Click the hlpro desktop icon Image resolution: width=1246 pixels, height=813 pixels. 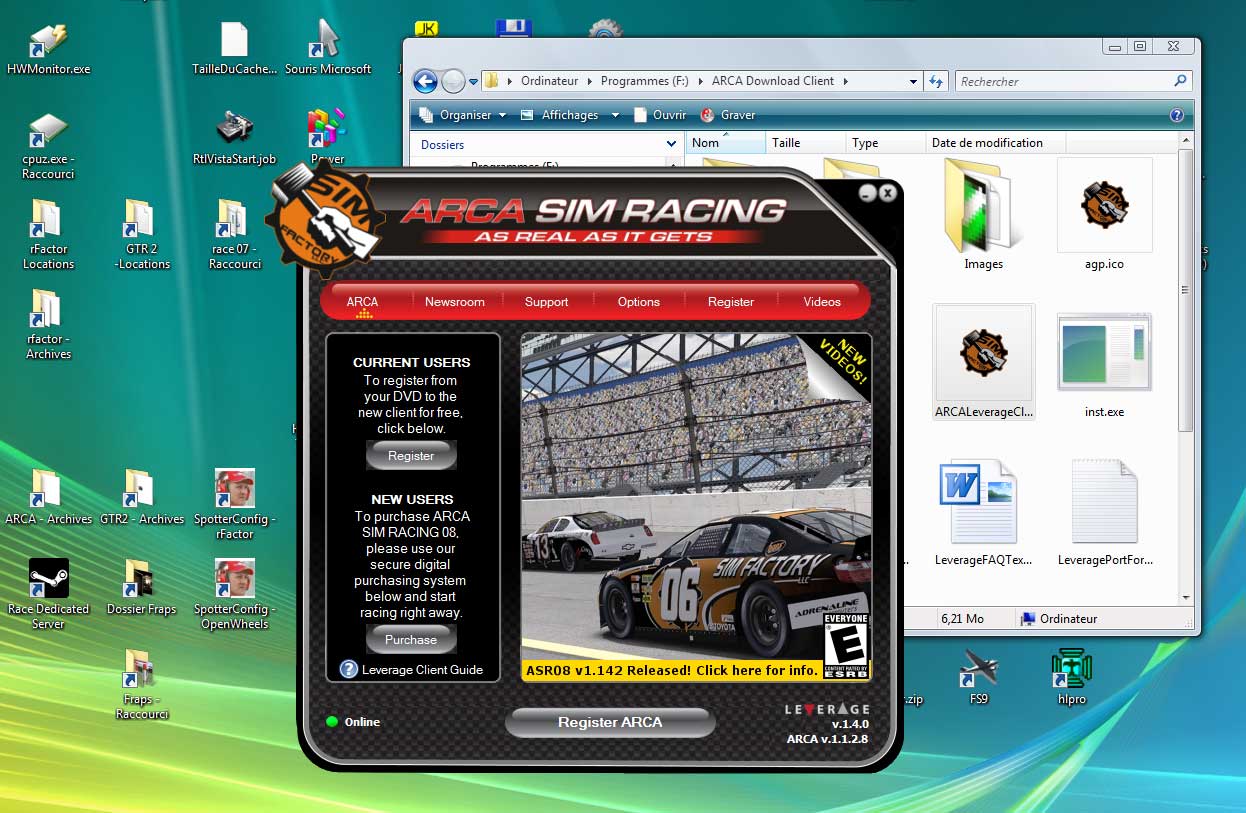1071,677
